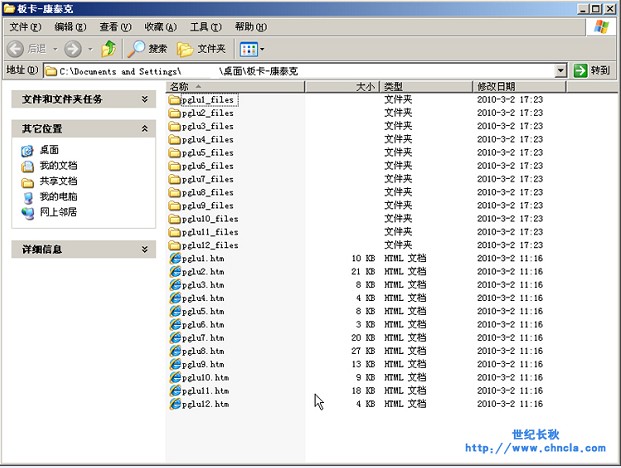Viewport: 621px width, 468px height.
Task: Toggle the Folders (文件夹) pane button
Action: pos(201,49)
